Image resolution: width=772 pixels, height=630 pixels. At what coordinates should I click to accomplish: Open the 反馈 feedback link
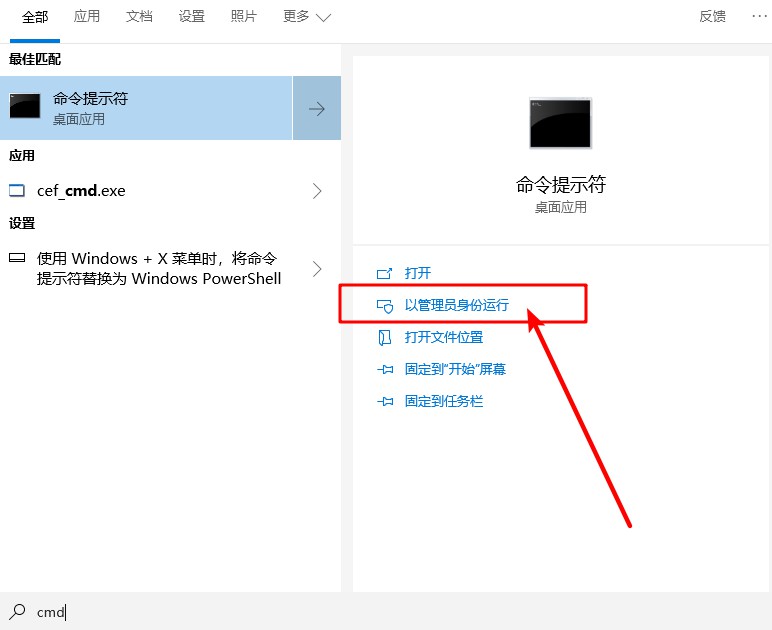click(x=712, y=17)
